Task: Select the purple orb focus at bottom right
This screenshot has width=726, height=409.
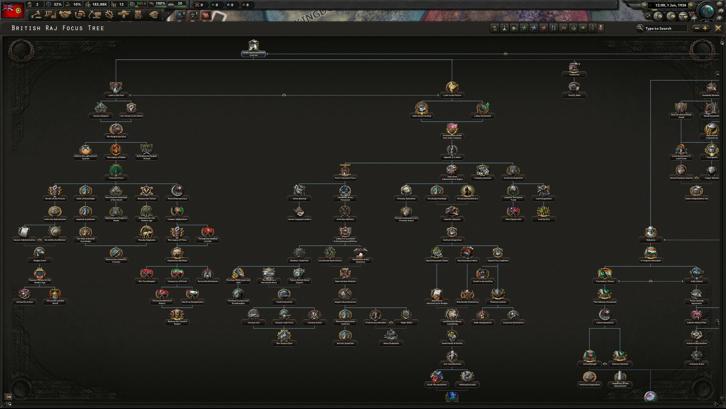Action: click(650, 396)
